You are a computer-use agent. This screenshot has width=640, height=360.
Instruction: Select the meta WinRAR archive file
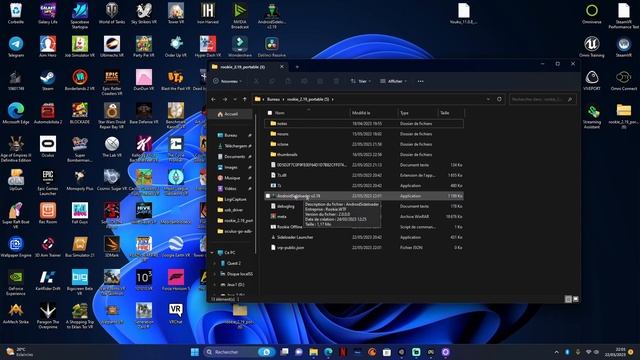click(364, 217)
